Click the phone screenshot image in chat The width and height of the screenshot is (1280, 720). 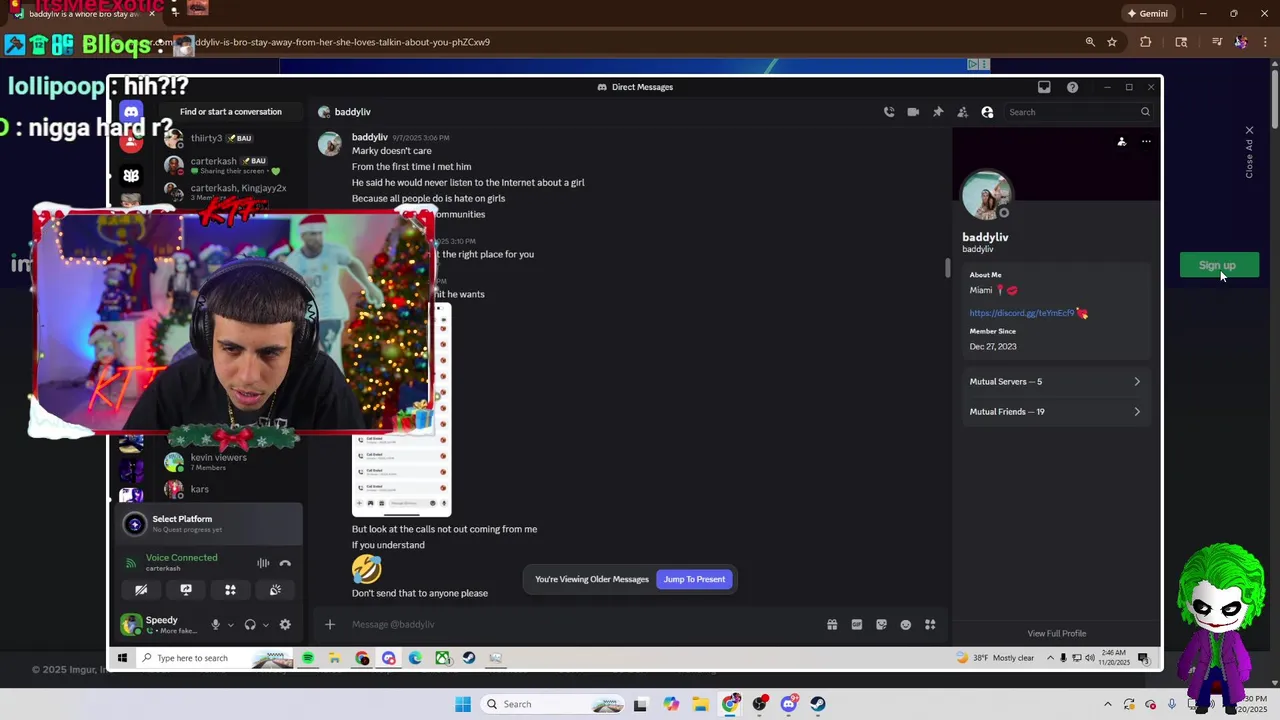coord(402,410)
